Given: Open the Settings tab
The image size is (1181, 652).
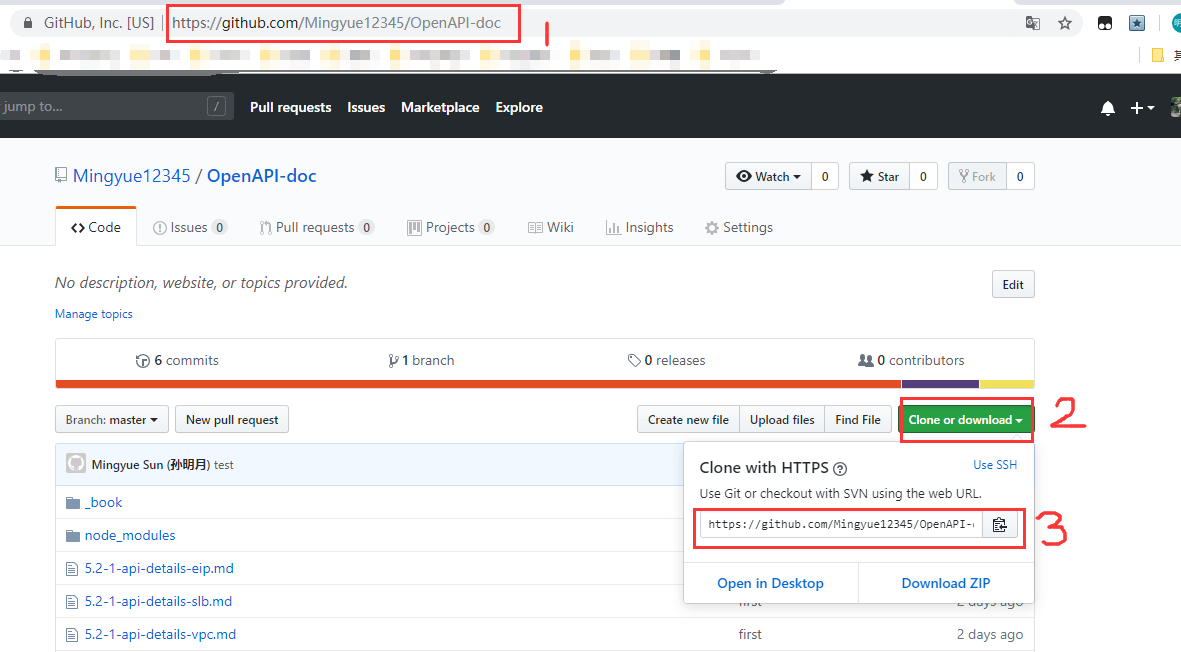Looking at the screenshot, I should coord(739,227).
